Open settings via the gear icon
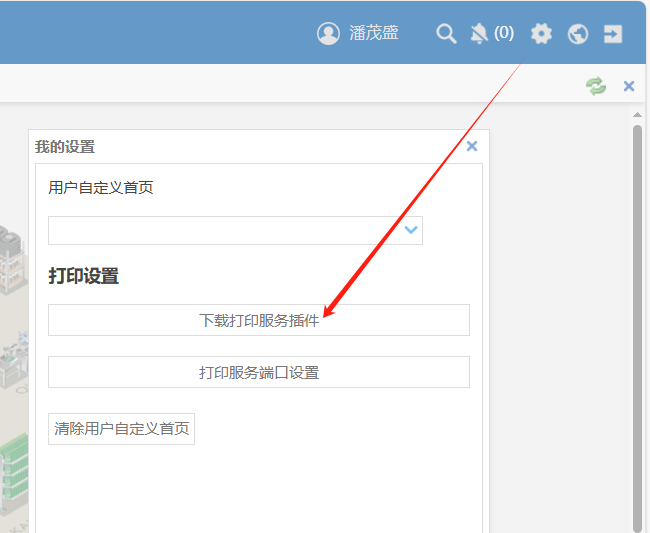The height and width of the screenshot is (533, 650). [541, 34]
